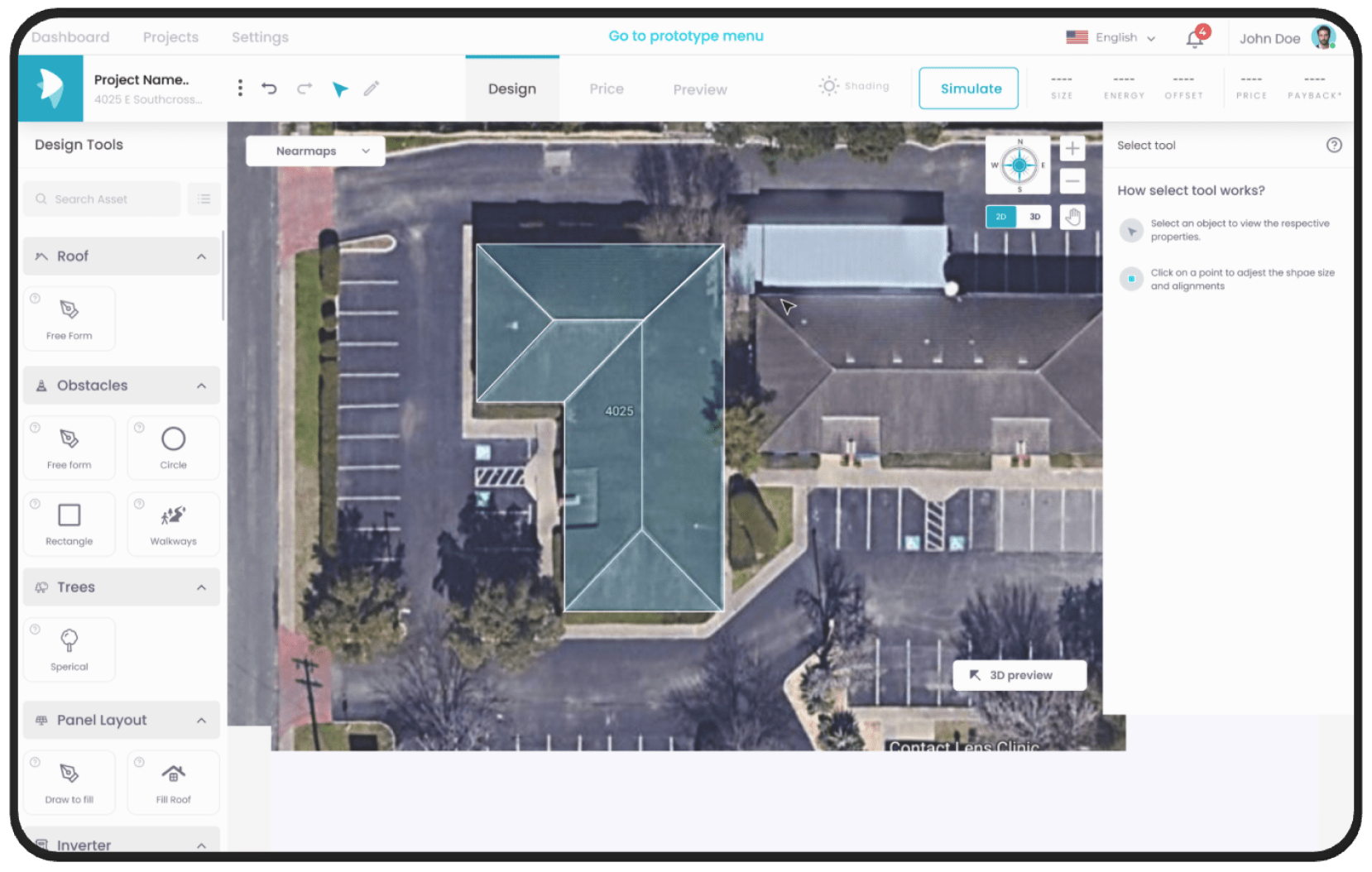
Task: Activate the pencil edit tool
Action: point(372,88)
